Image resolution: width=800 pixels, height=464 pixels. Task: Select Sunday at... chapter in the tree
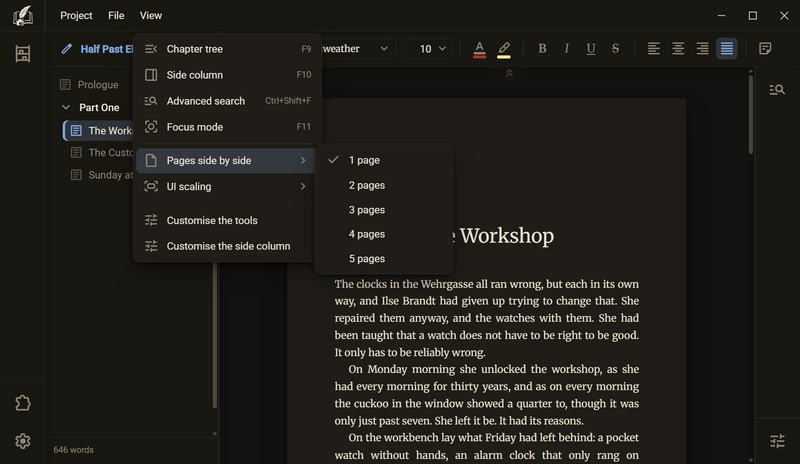coord(101,175)
